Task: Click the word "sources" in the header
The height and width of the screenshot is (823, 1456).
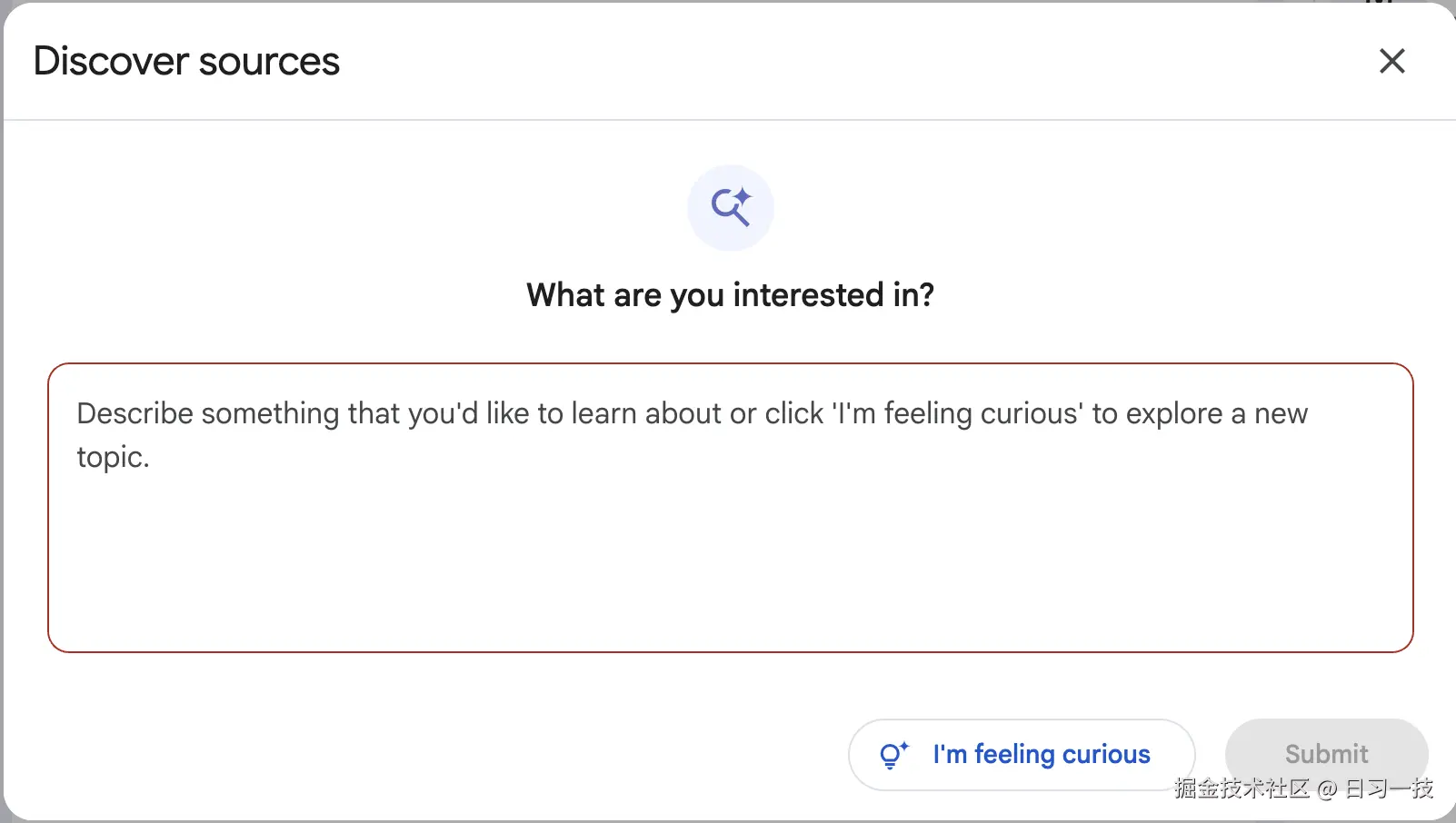Action: click(269, 62)
